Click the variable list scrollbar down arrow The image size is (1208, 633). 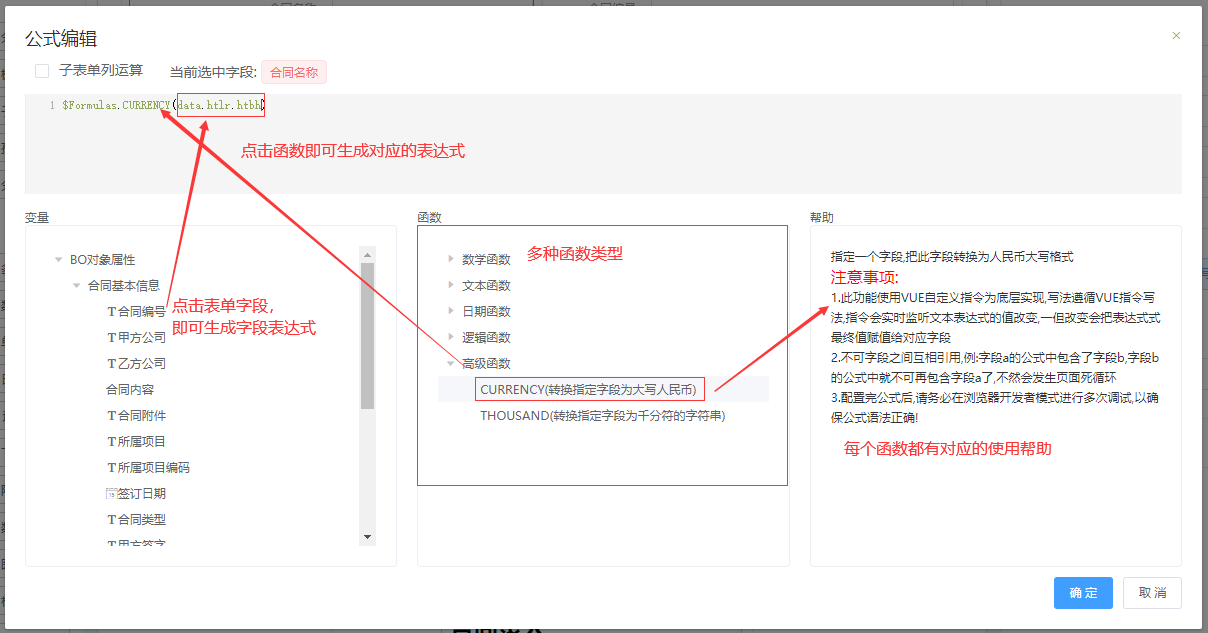tap(367, 537)
